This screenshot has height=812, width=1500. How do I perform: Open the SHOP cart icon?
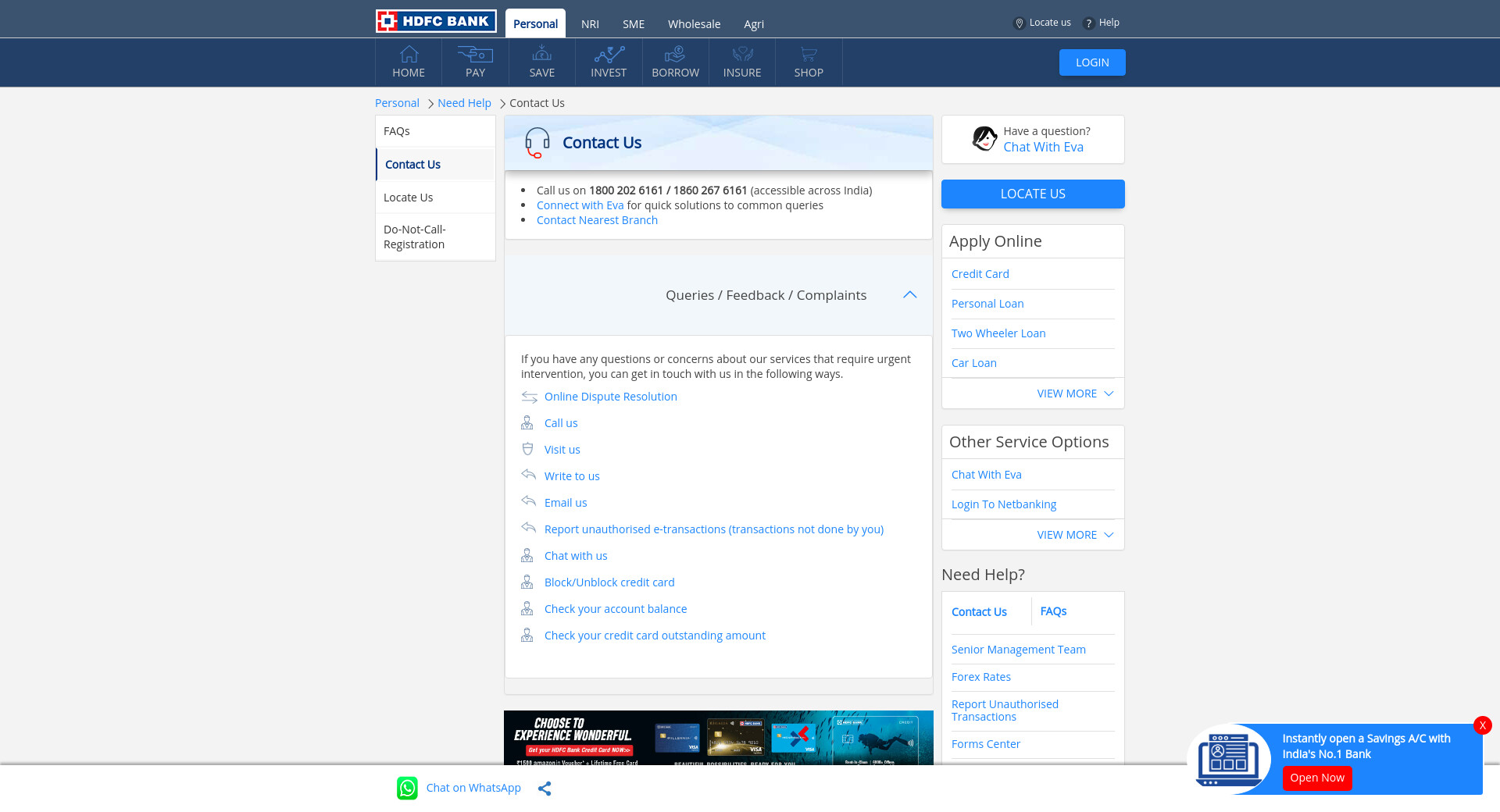click(x=809, y=55)
